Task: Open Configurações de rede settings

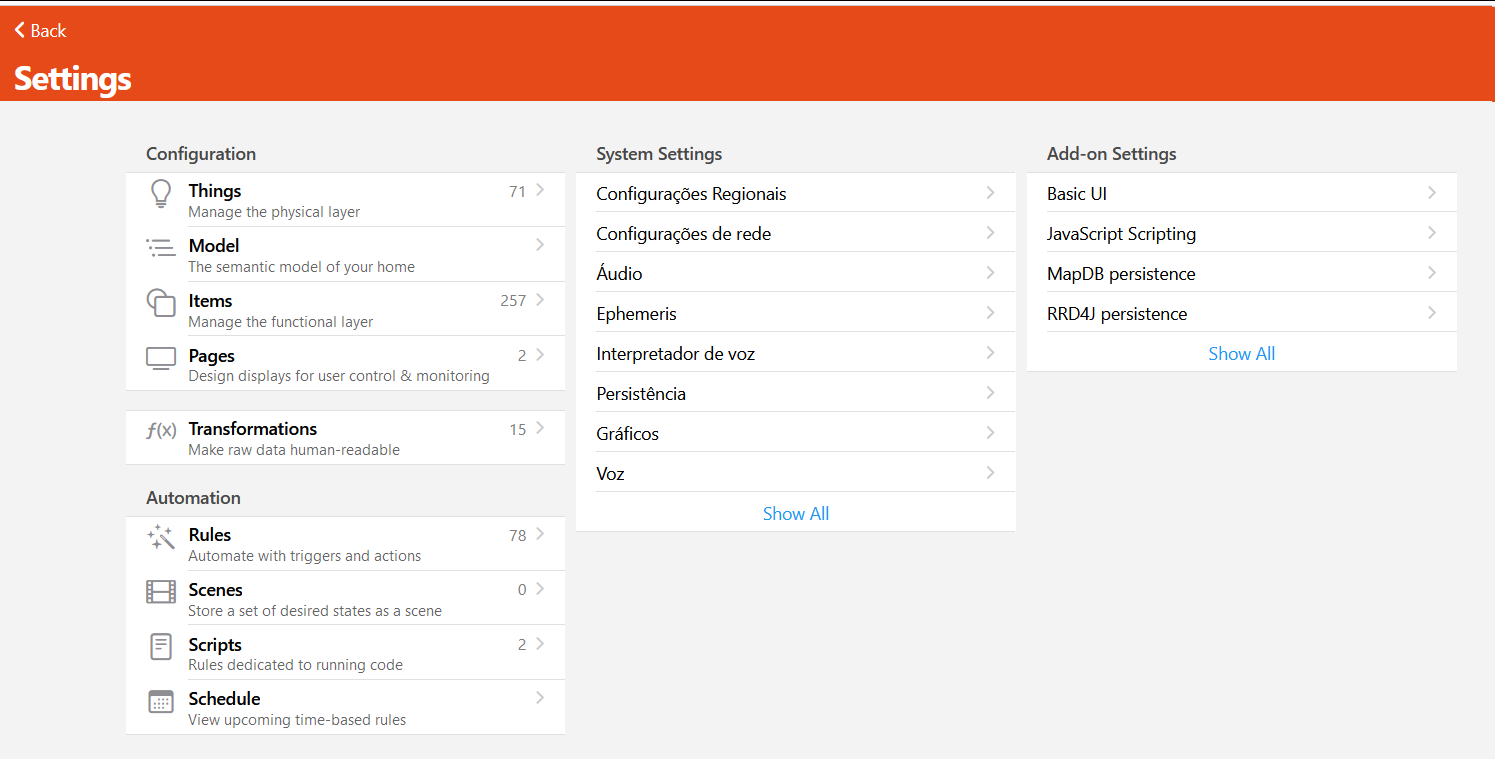Action: pos(684,234)
